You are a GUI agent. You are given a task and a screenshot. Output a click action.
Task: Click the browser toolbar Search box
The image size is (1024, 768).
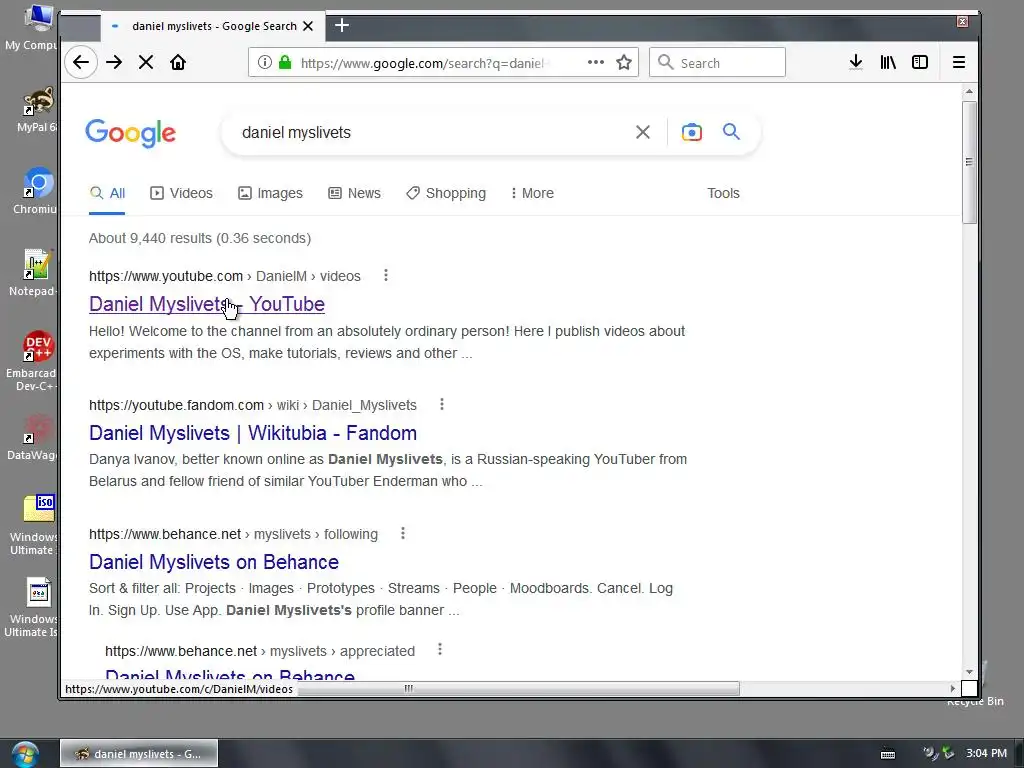717,63
